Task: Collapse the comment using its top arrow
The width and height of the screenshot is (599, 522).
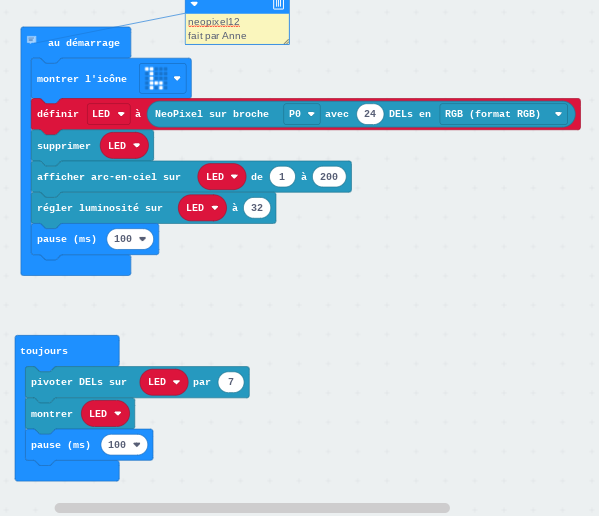Action: [194, 4]
